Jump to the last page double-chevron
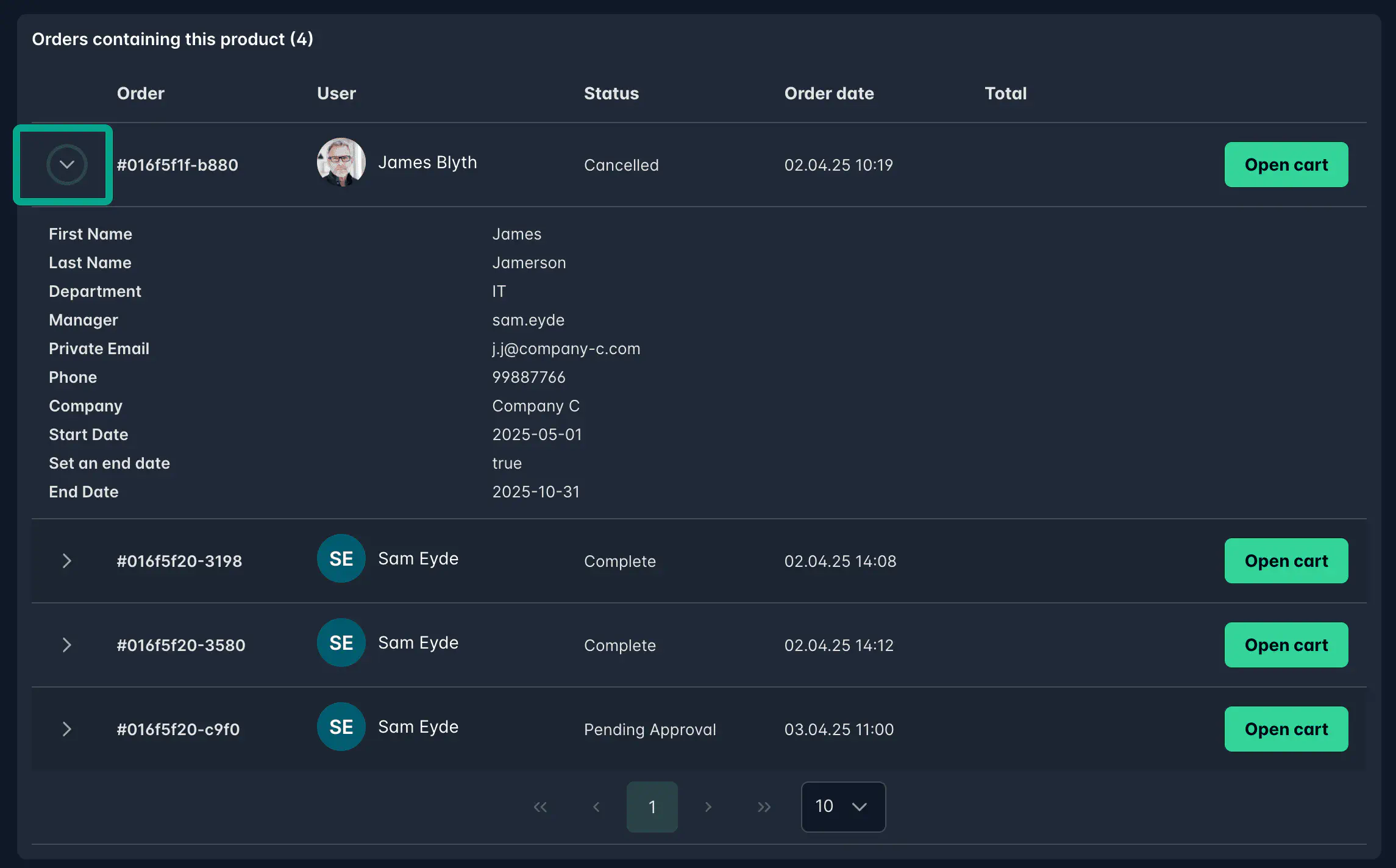The width and height of the screenshot is (1396, 868). coord(764,806)
